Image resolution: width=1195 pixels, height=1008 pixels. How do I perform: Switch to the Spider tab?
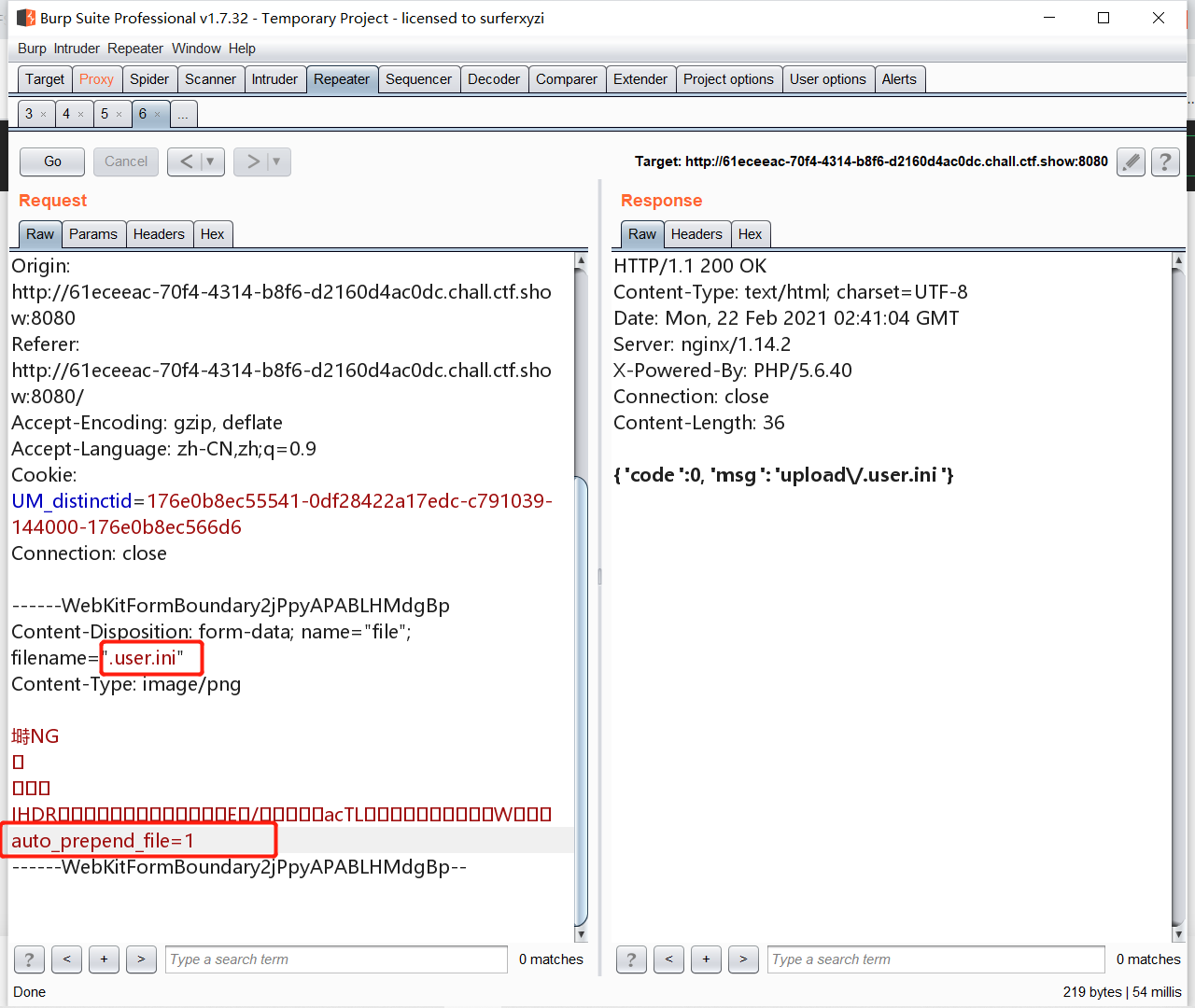click(149, 79)
